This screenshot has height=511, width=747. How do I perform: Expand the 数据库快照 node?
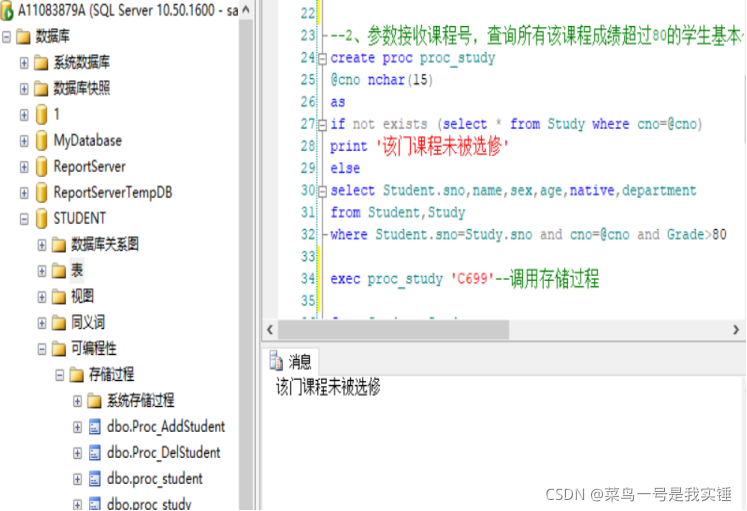tap(24, 89)
